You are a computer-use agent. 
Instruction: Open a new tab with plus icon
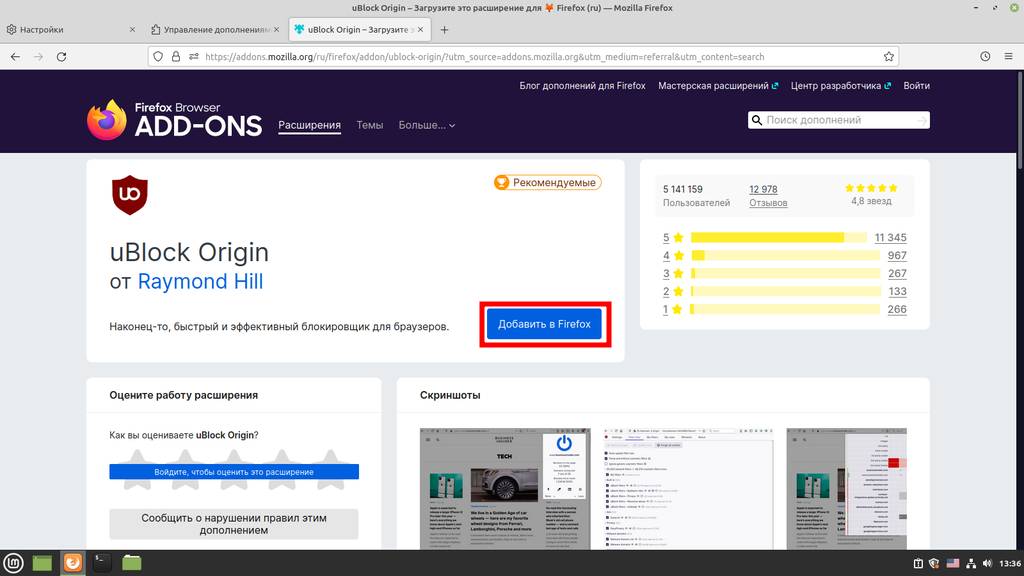tap(444, 30)
